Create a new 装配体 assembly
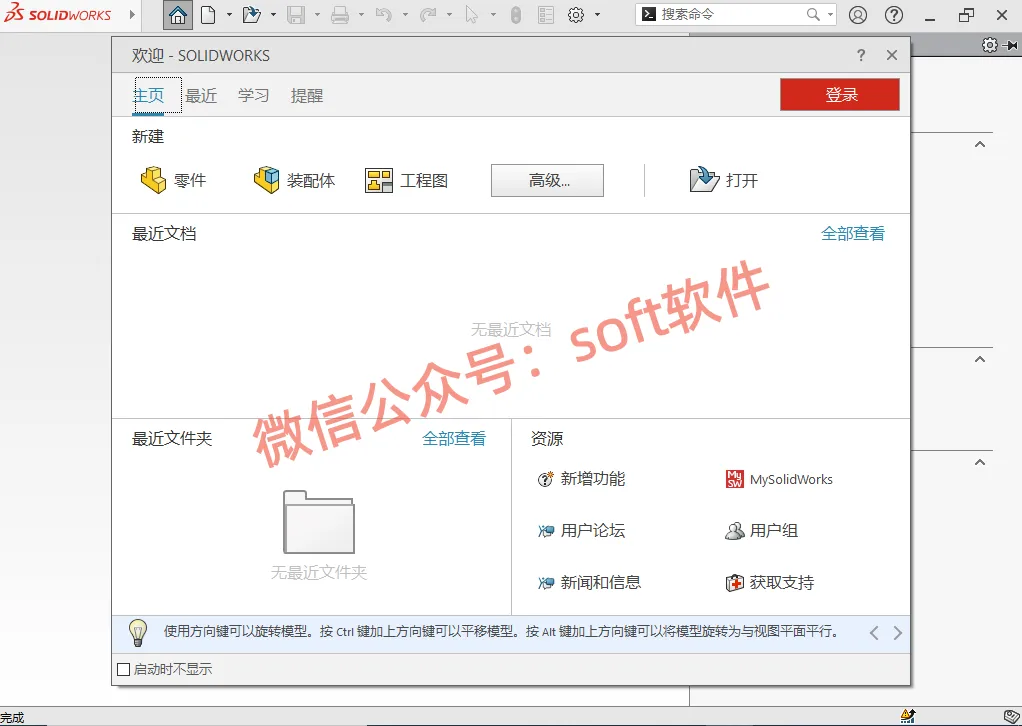Screen dimensions: 1022x726 294,181
